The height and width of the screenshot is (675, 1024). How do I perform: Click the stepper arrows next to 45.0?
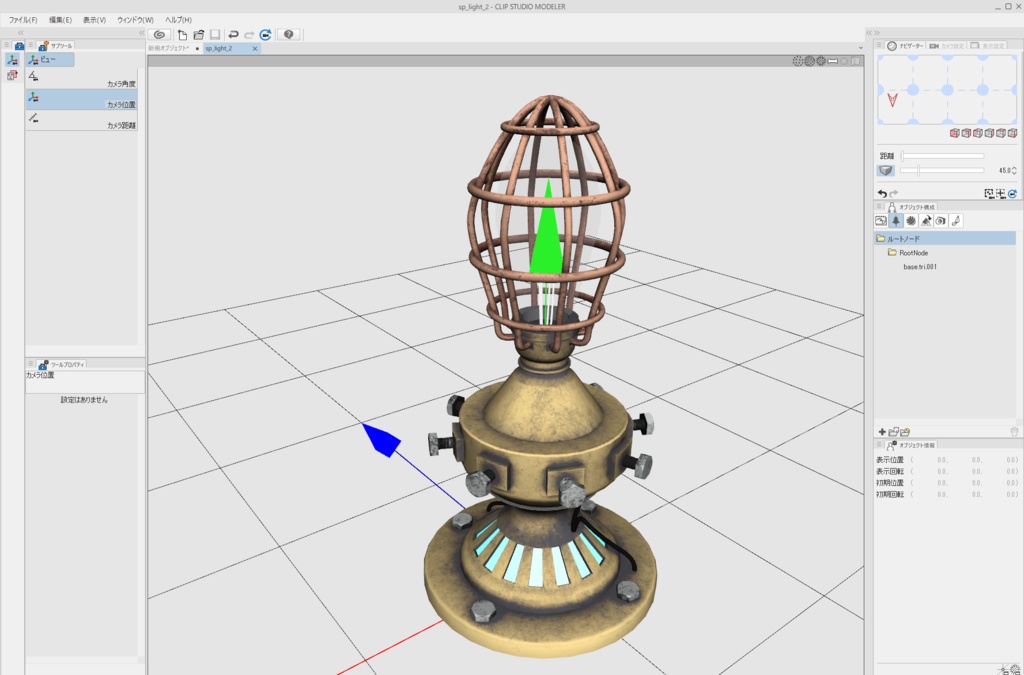[1014, 170]
